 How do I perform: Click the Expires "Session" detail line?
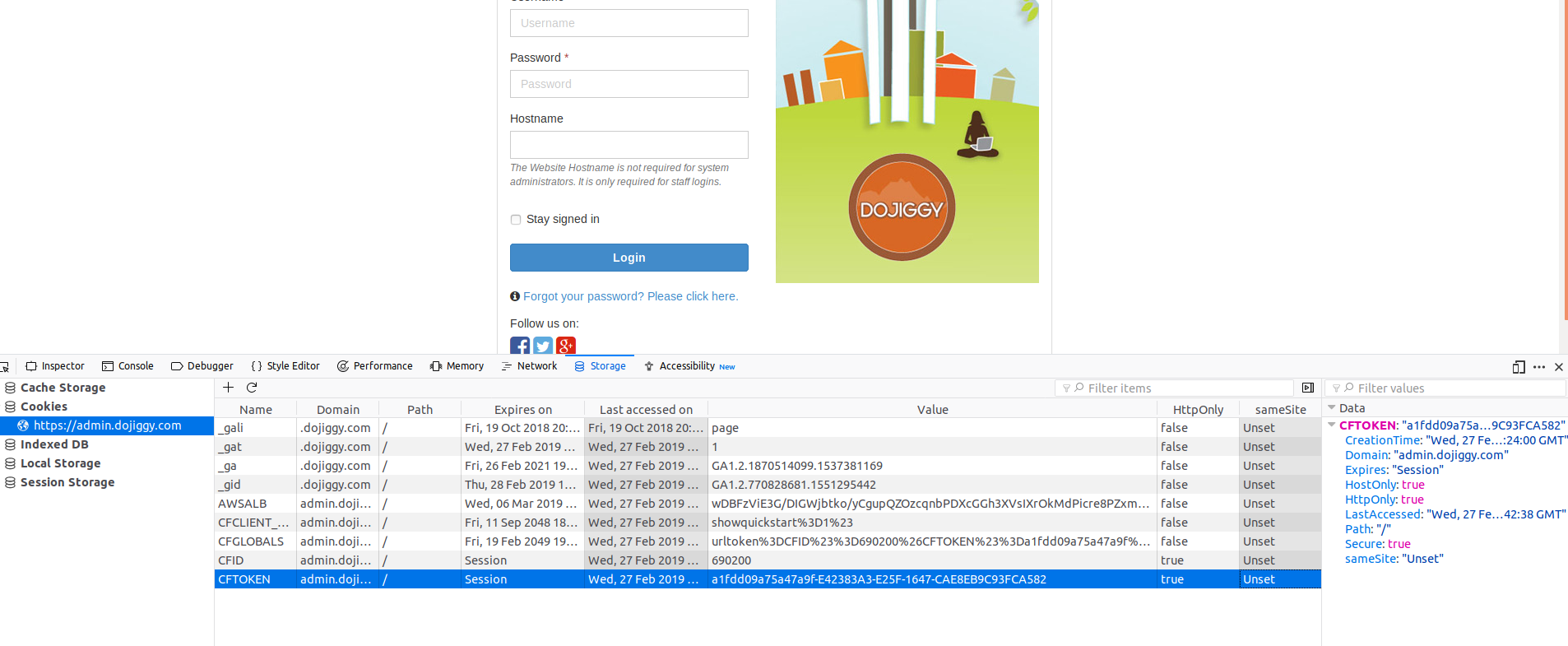tap(1394, 470)
